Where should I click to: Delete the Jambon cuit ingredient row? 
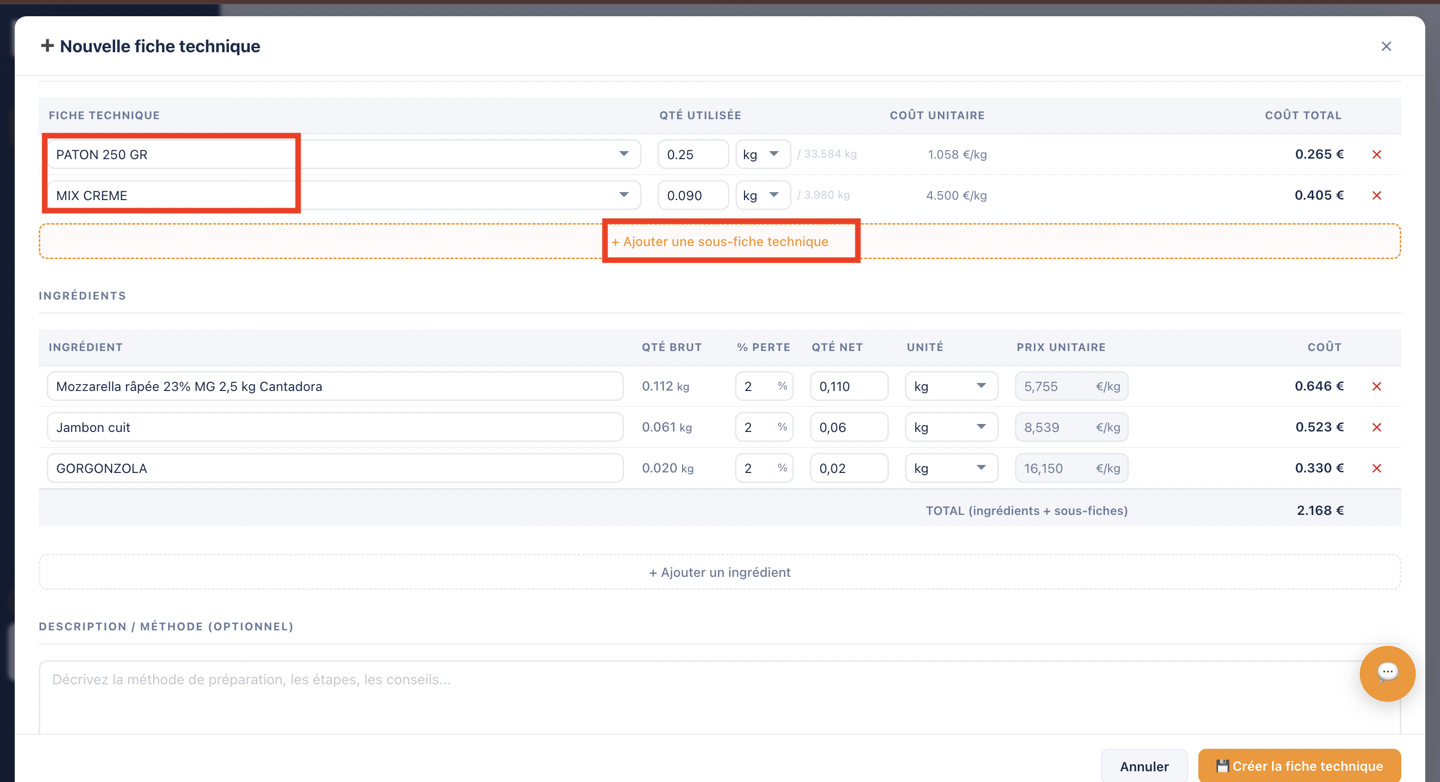(1376, 428)
